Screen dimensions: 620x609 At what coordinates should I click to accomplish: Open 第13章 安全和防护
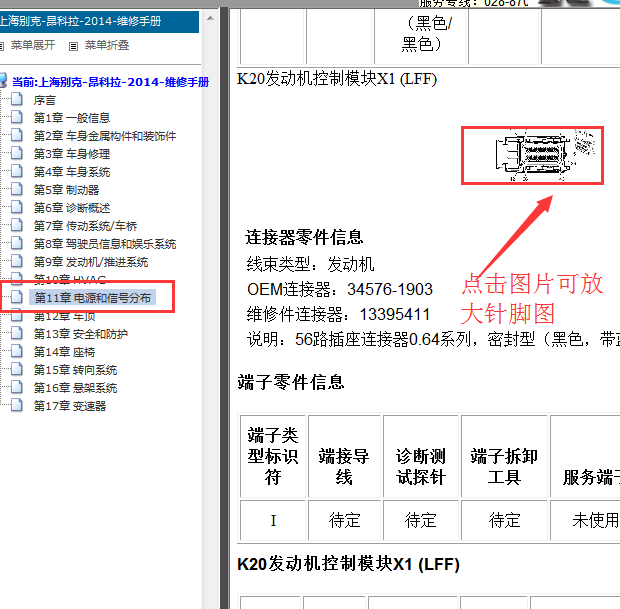click(81, 334)
